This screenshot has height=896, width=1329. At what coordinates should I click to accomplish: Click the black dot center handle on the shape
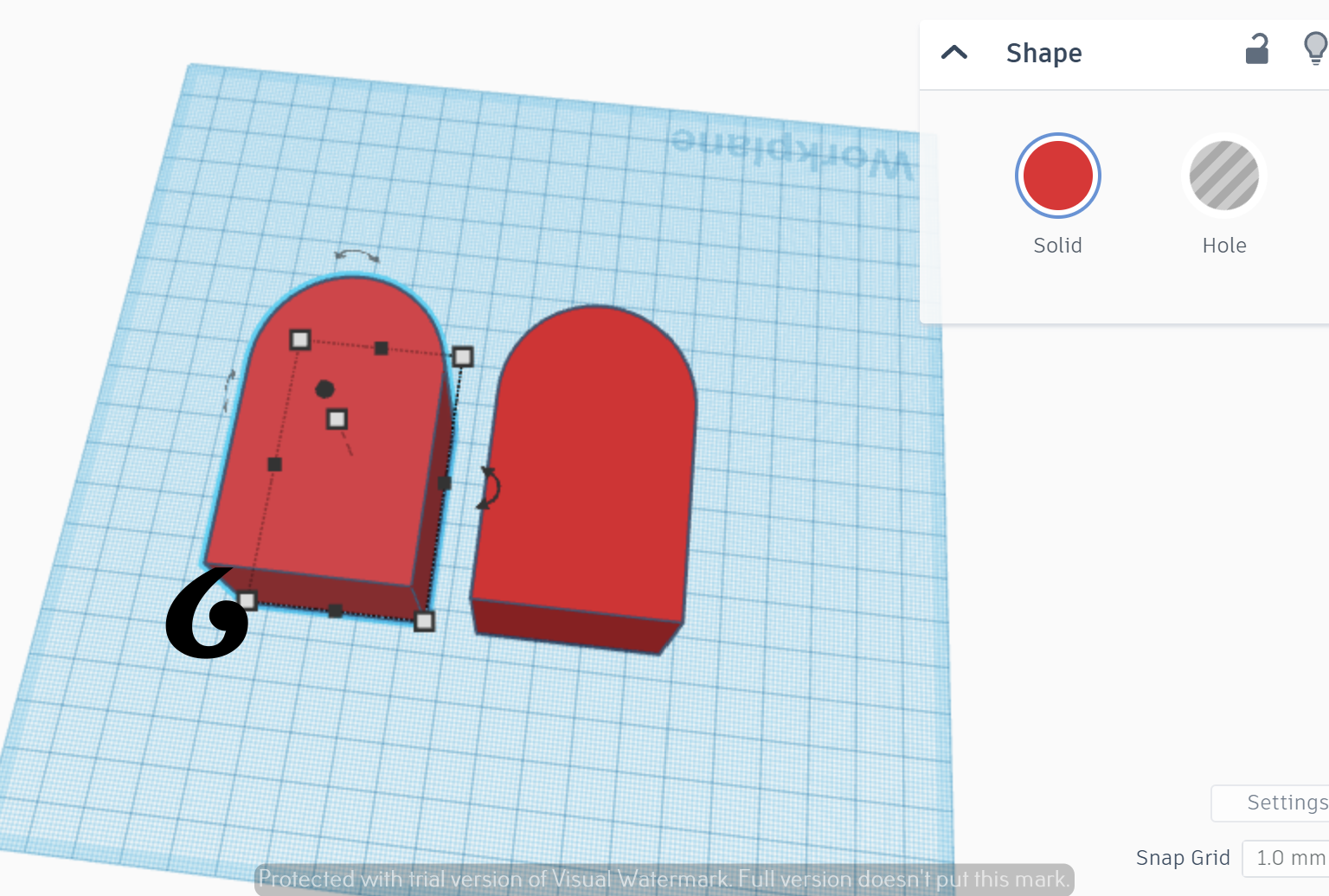(x=325, y=389)
